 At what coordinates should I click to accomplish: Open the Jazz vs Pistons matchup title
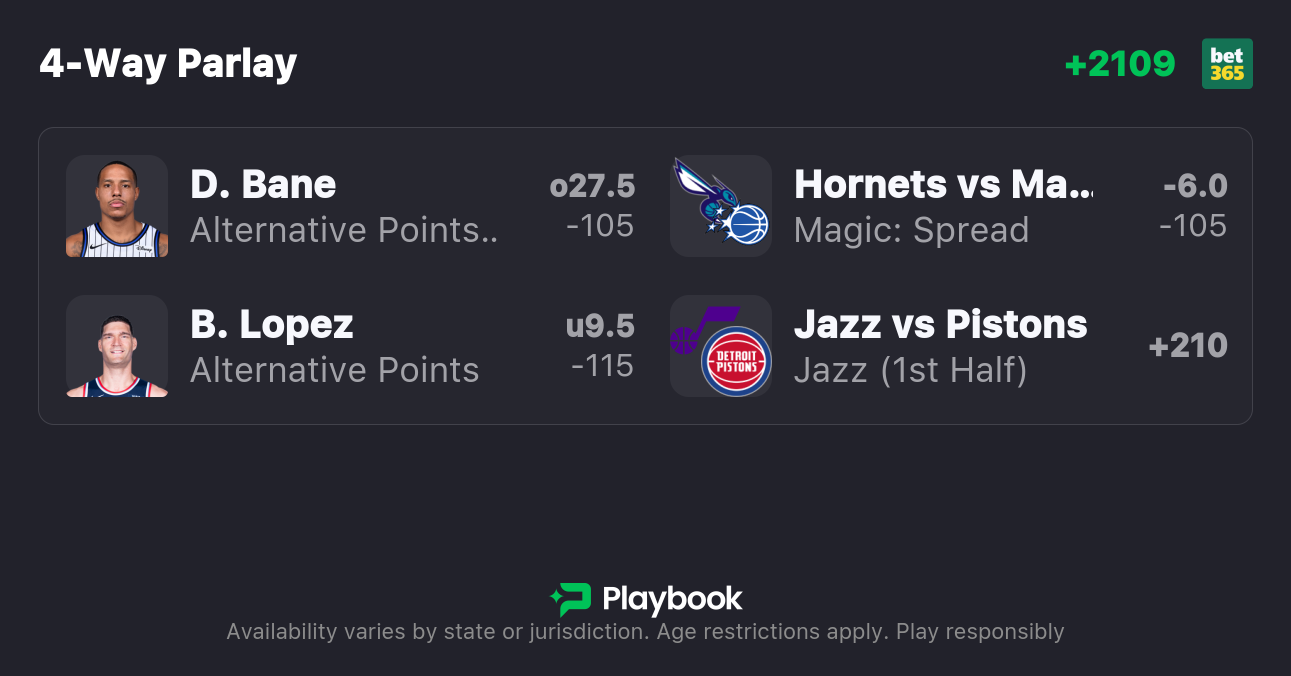click(940, 325)
